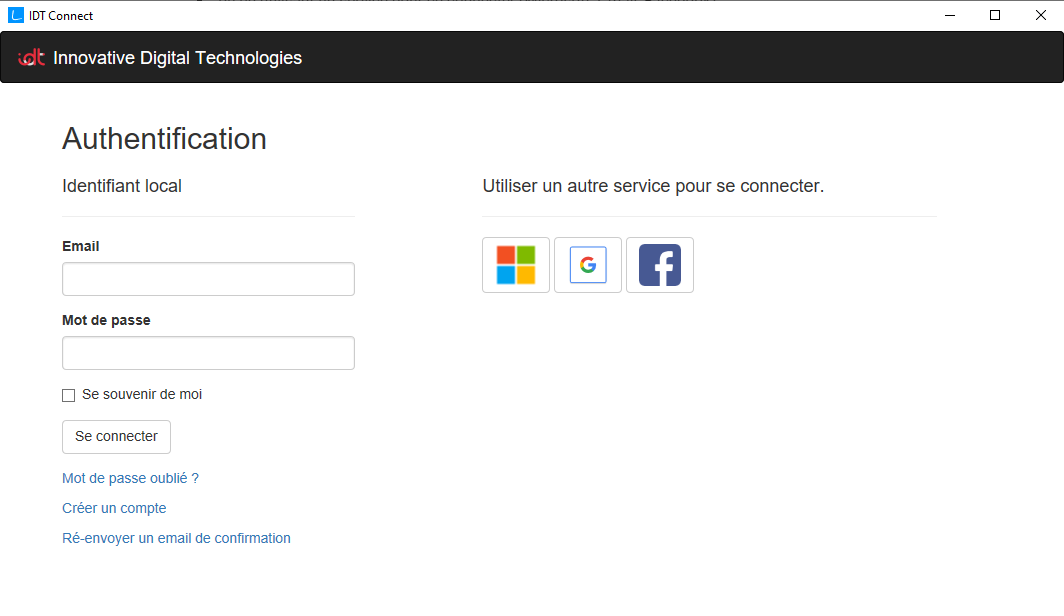
Task: Click the bold 'Email' field label
Action: coord(81,246)
